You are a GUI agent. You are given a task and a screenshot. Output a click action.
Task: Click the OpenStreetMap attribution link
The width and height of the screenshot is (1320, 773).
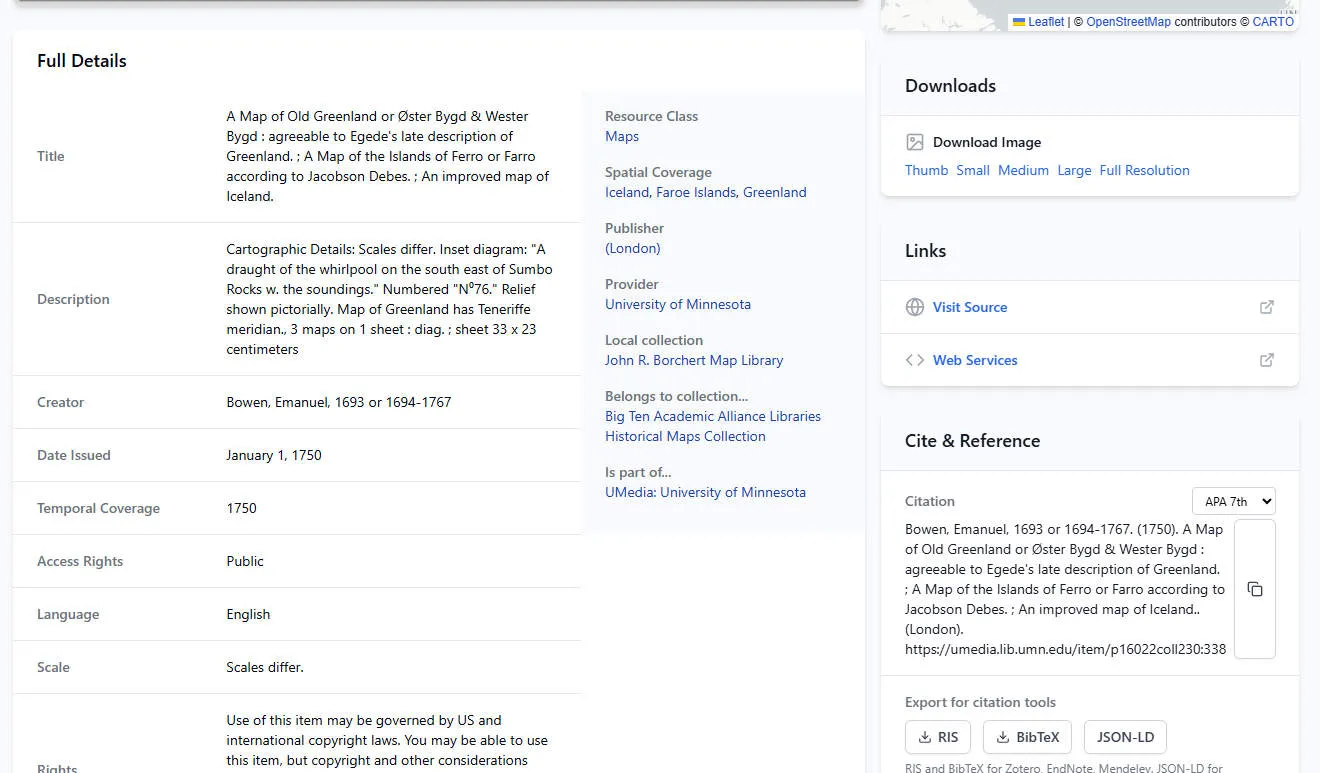coord(1128,21)
